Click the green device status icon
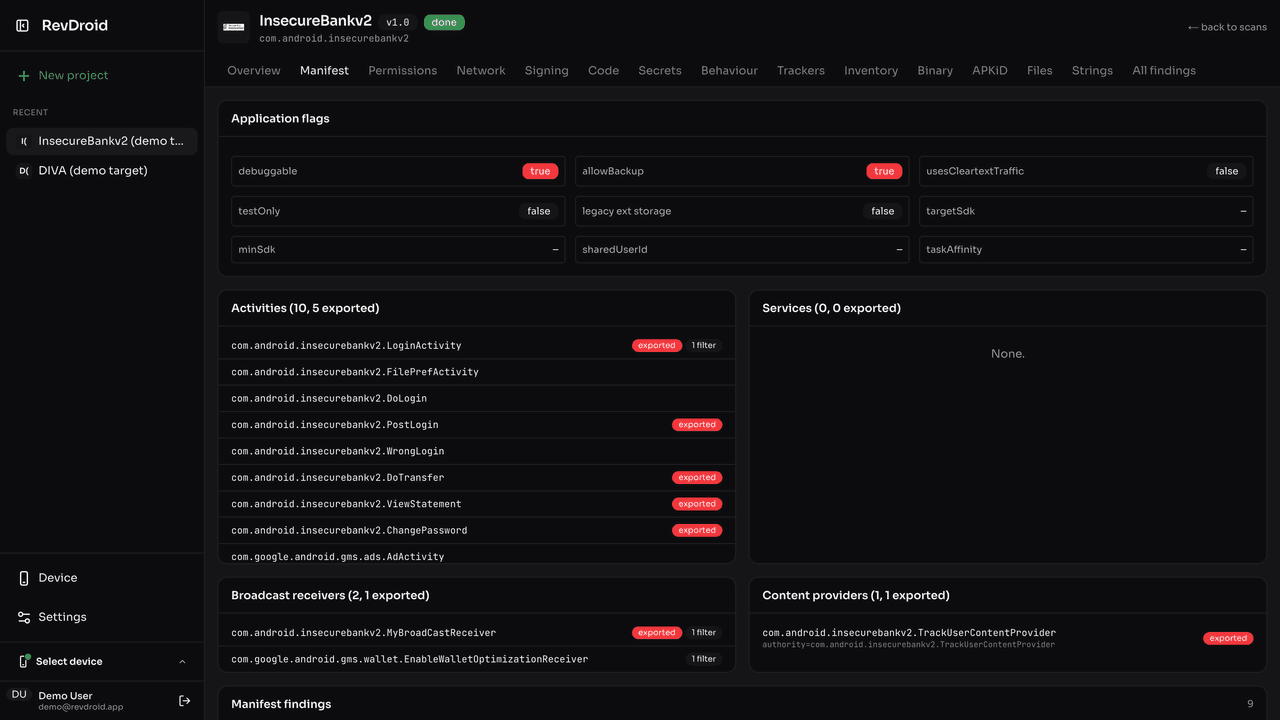The image size is (1280, 720). point(24,661)
